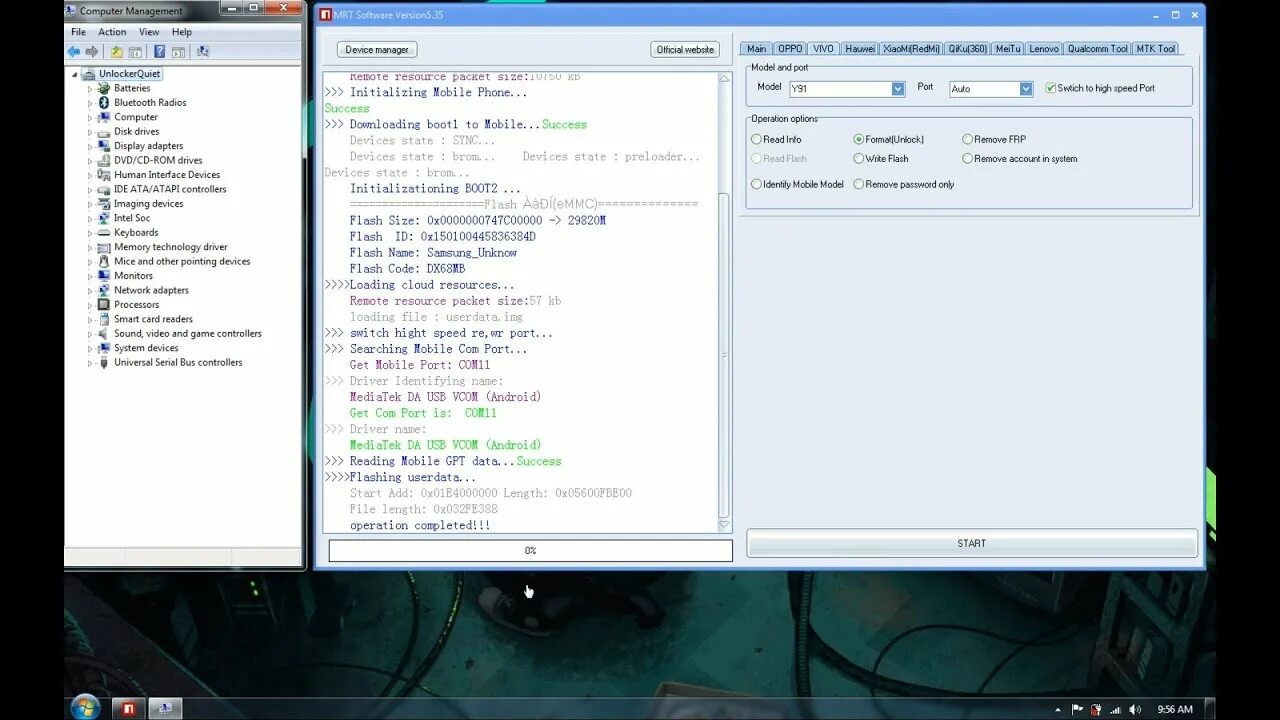The image size is (1280, 720).
Task: Click the log panel vertical scrollbar
Action: click(x=725, y=302)
